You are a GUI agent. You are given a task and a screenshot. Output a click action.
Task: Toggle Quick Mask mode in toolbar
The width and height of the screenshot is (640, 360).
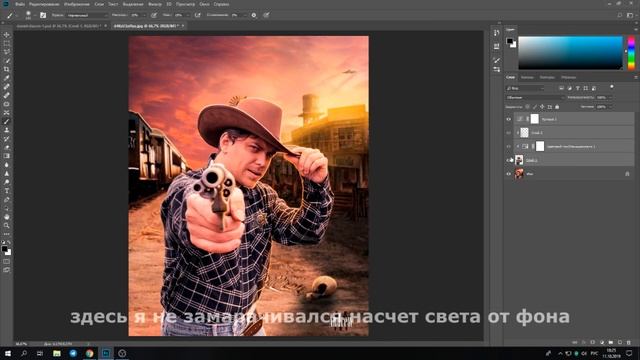7,261
